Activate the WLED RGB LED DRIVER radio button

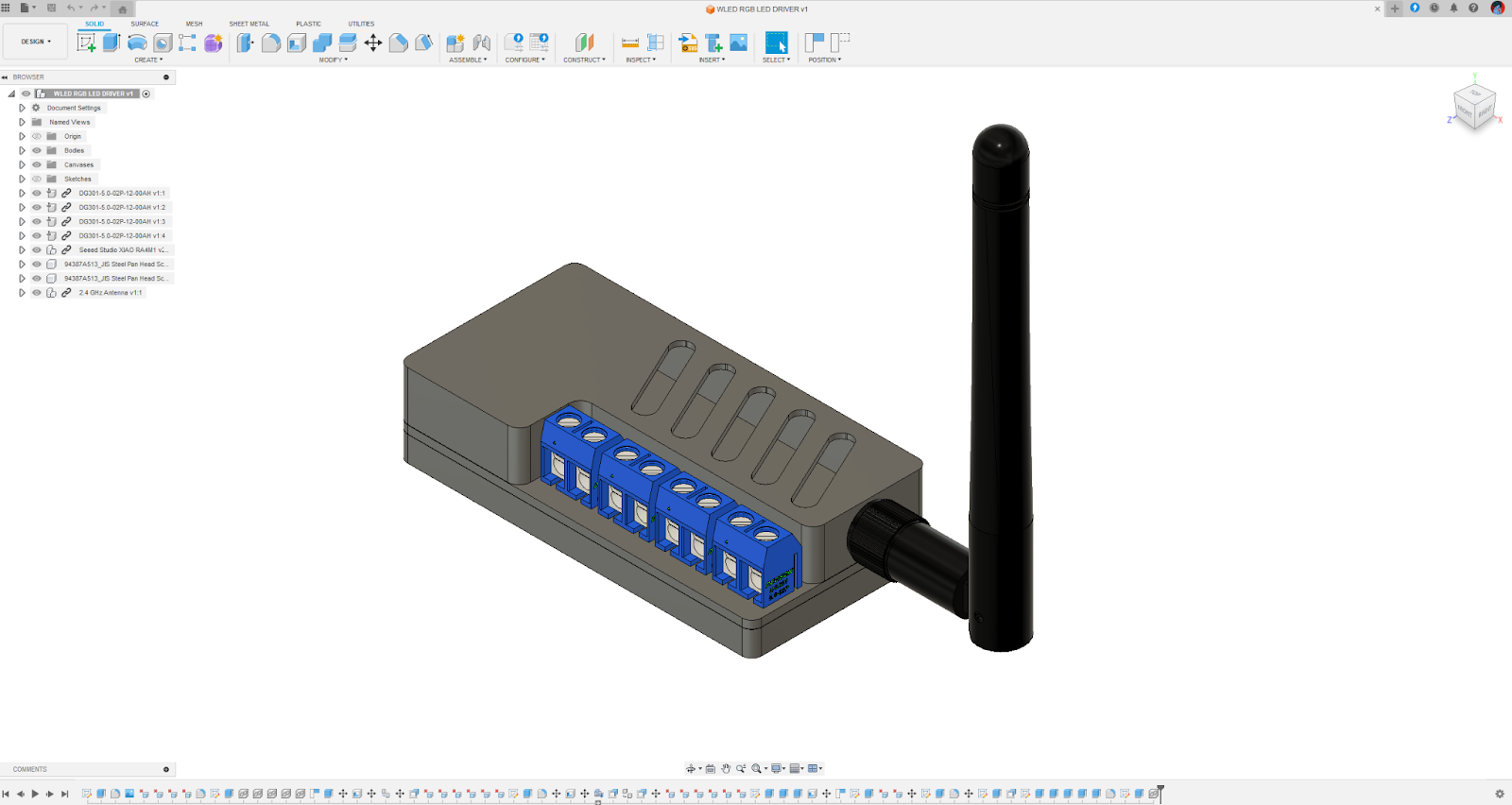click(146, 94)
